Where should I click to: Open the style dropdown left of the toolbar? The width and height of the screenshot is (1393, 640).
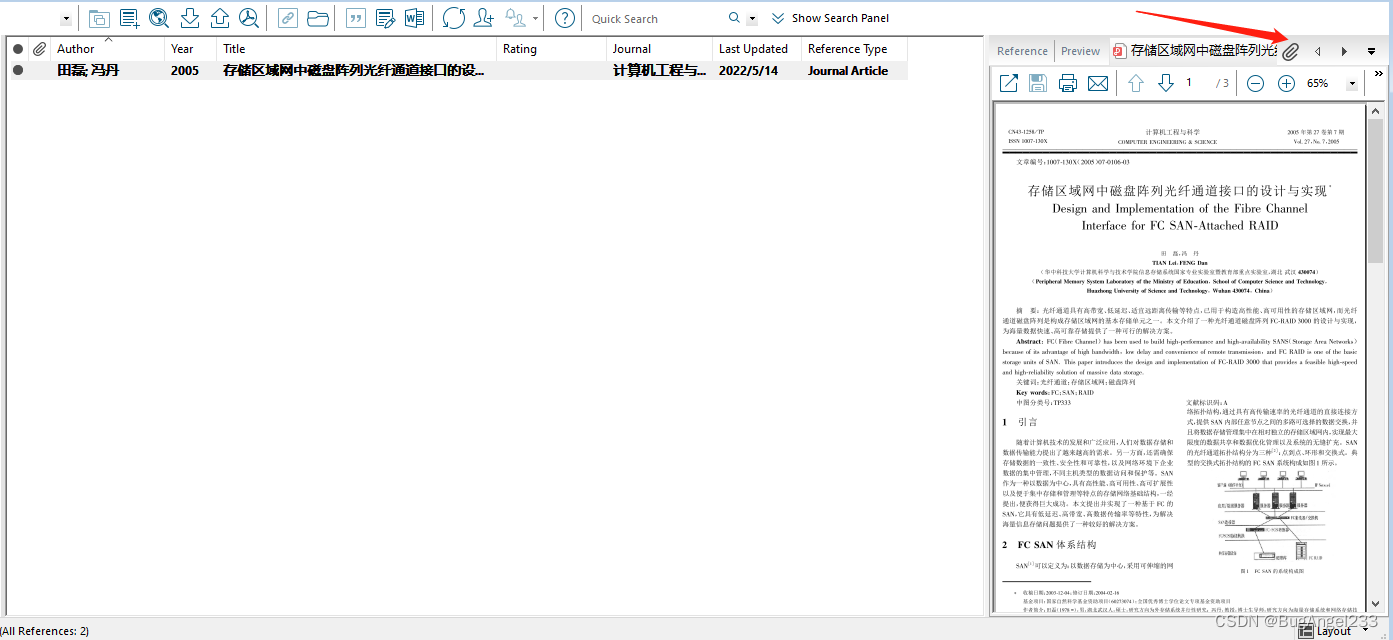click(66, 18)
